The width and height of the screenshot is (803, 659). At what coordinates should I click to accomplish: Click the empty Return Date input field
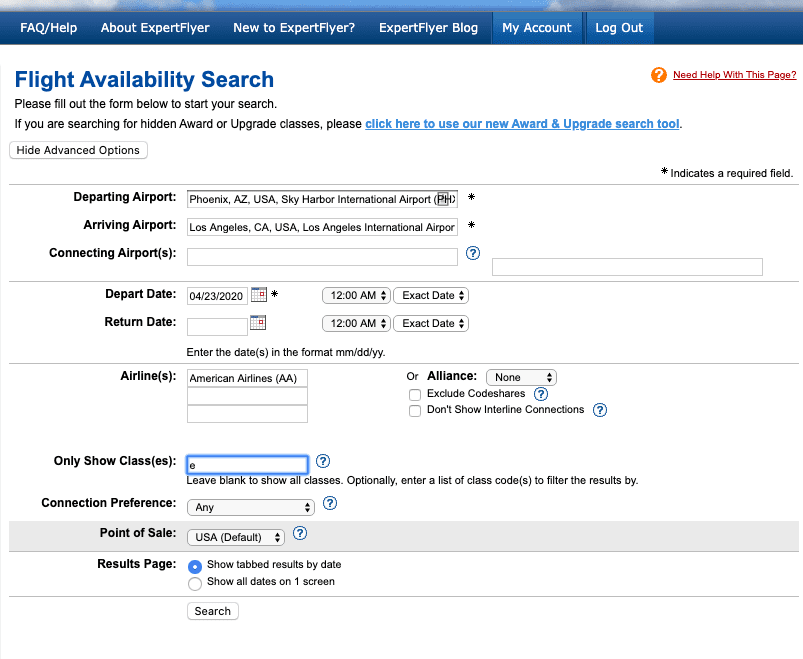coord(217,327)
